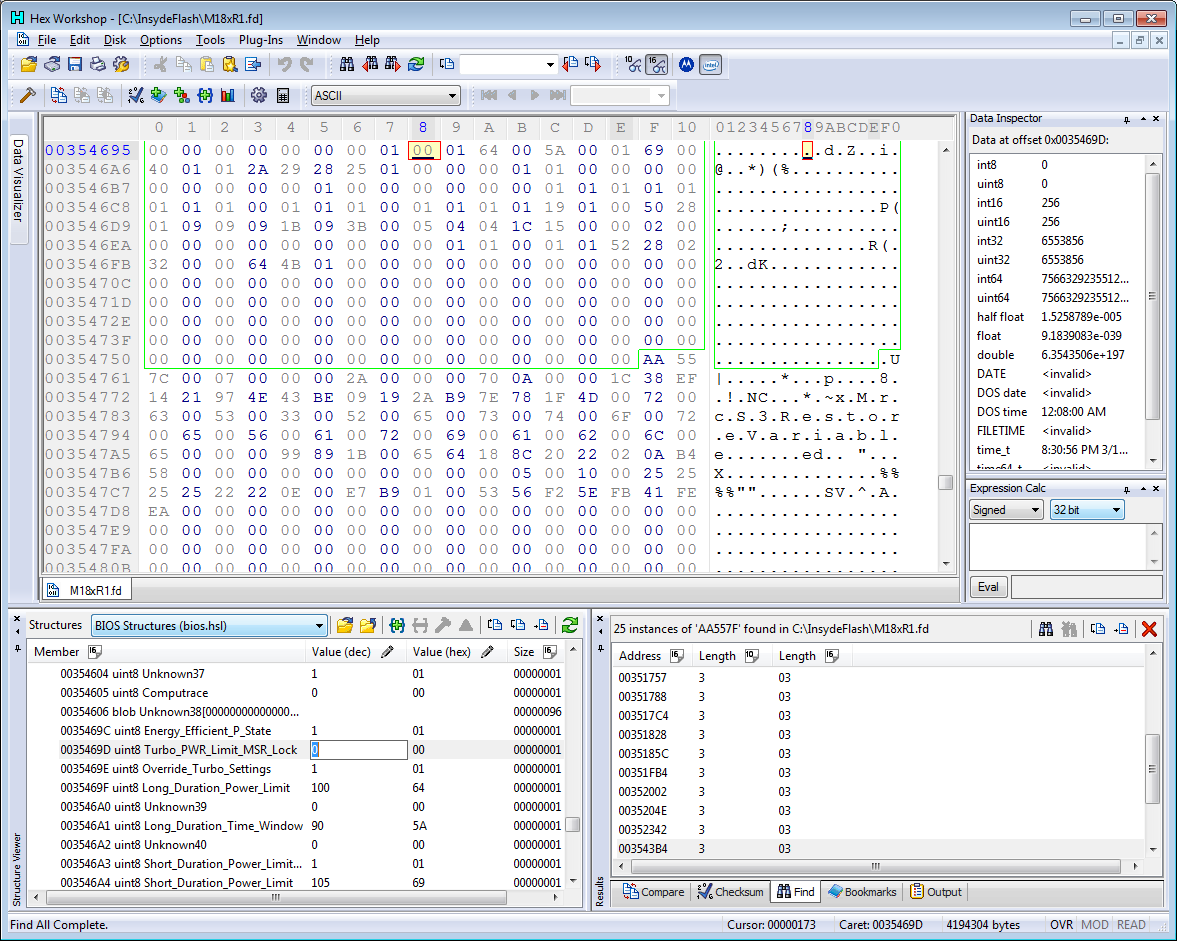Toggle hex format for the Address column
1177x941 pixels.
pyautogui.click(x=676, y=656)
